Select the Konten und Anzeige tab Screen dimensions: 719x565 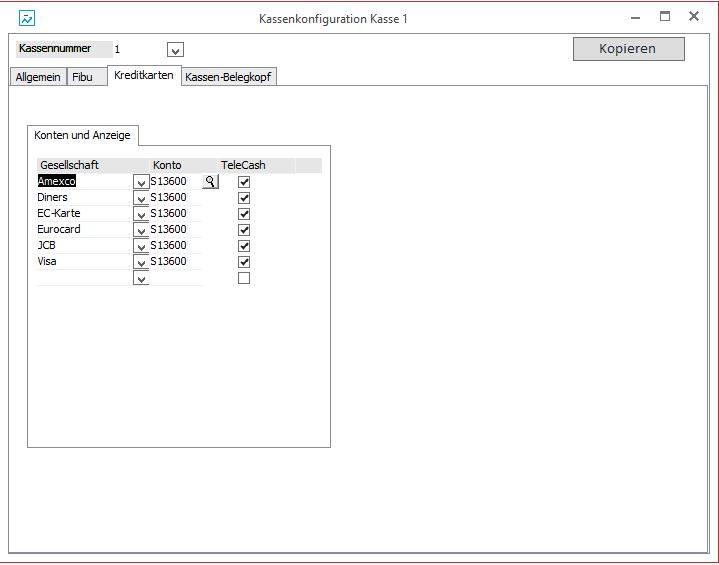pos(82,135)
